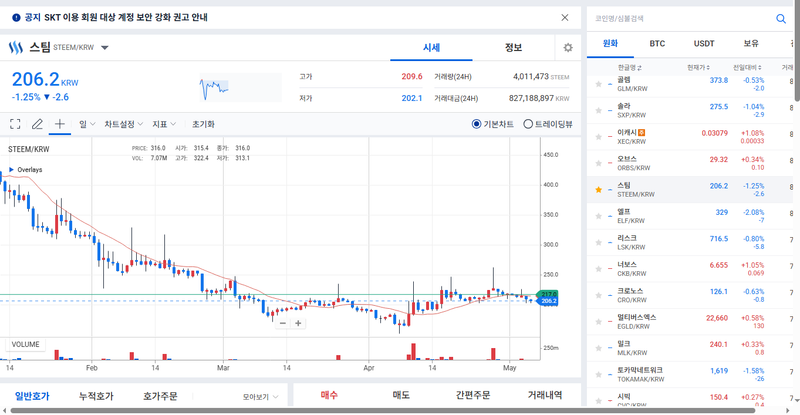Open the 차트설정 dropdown
Image resolution: width=800 pixels, height=415 pixels.
click(x=123, y=124)
